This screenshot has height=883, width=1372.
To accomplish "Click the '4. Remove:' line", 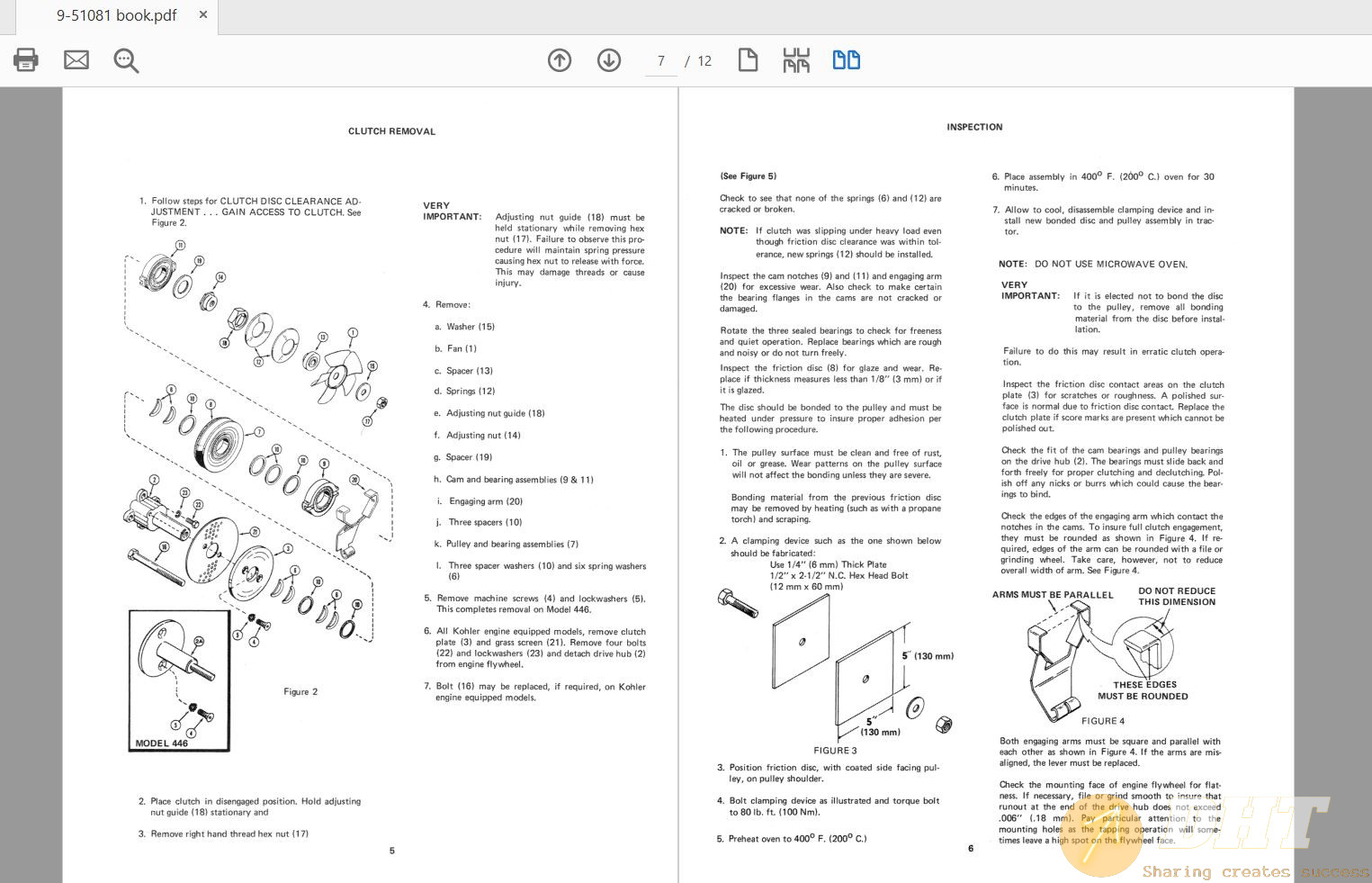I will point(447,305).
